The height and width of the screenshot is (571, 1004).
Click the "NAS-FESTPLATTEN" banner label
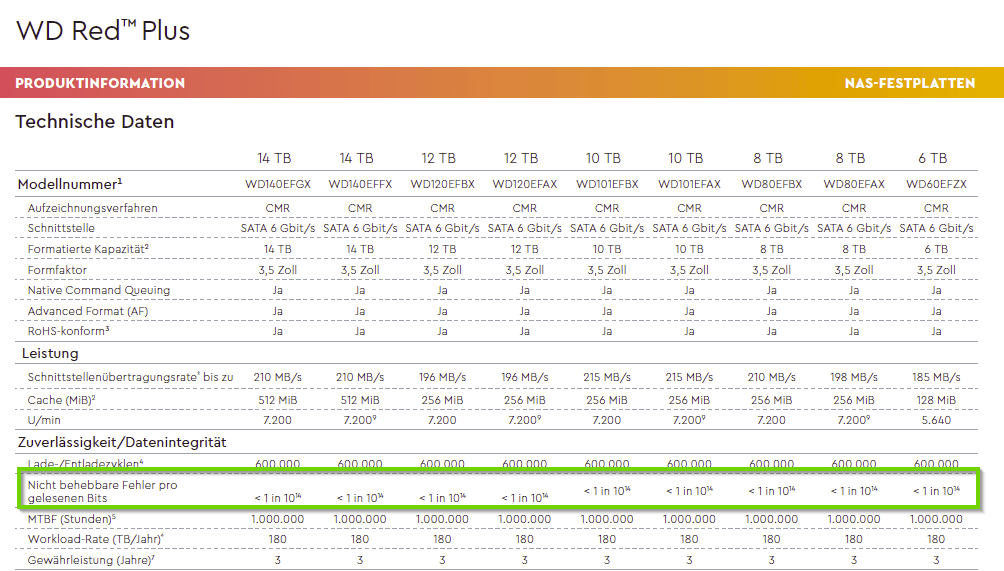(910, 83)
